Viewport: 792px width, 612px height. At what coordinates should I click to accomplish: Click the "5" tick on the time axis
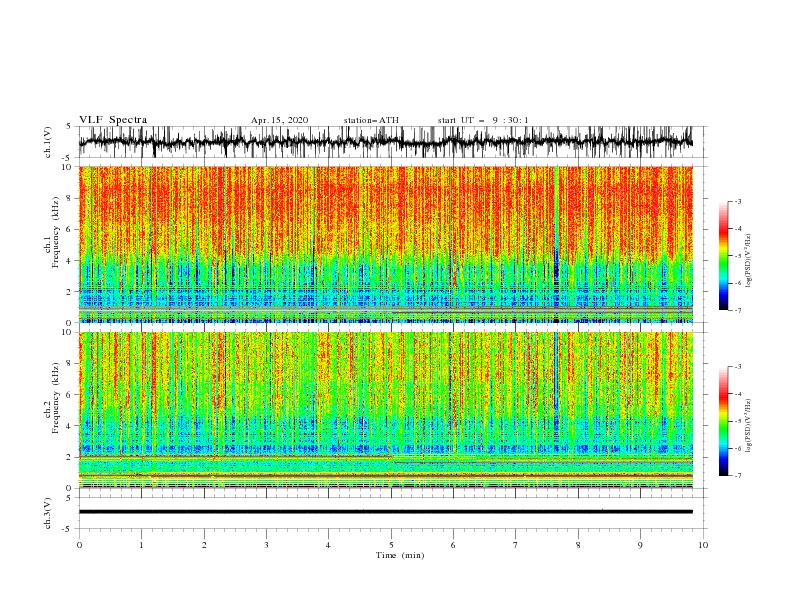391,545
